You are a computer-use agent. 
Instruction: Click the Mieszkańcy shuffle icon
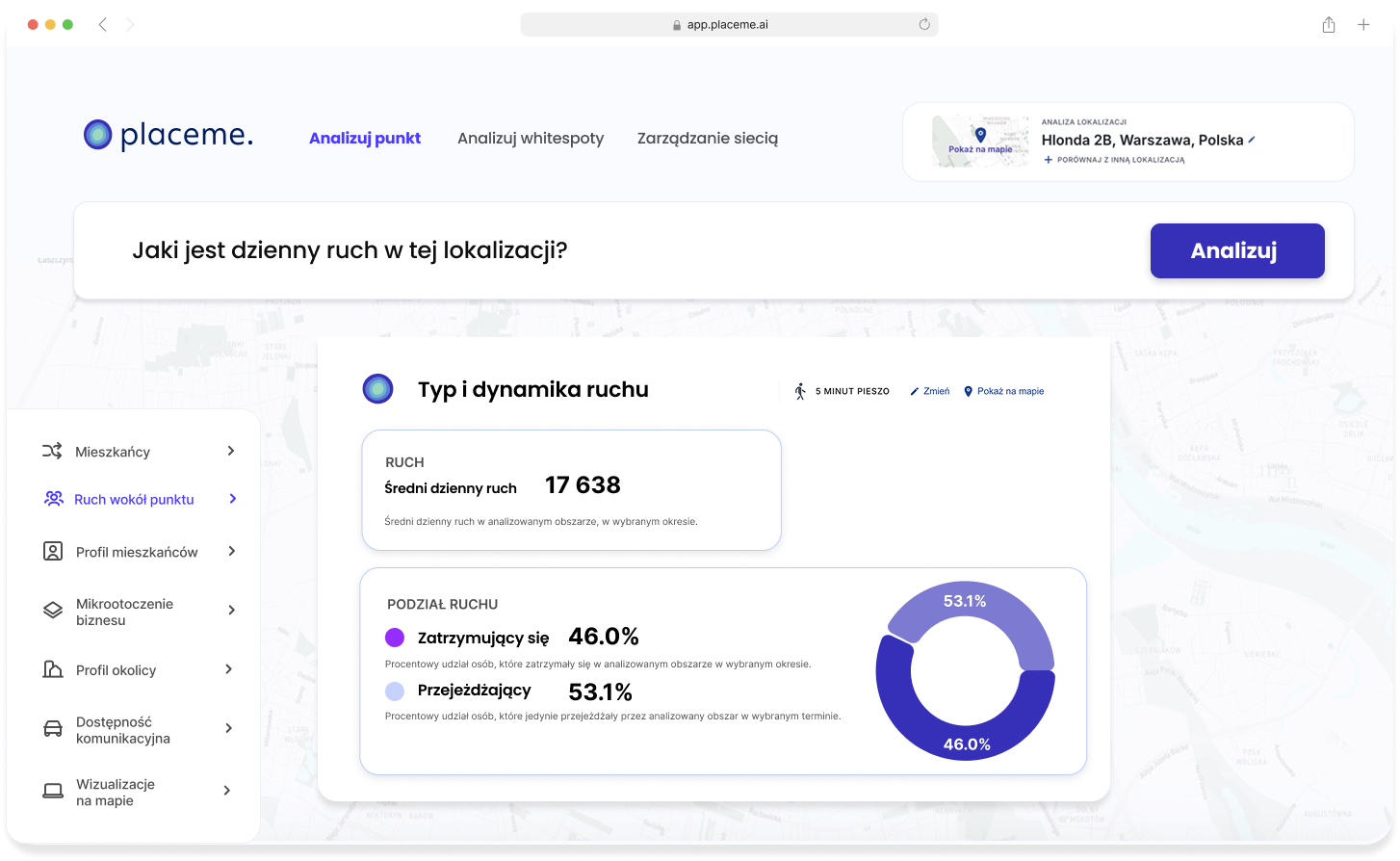point(52,451)
